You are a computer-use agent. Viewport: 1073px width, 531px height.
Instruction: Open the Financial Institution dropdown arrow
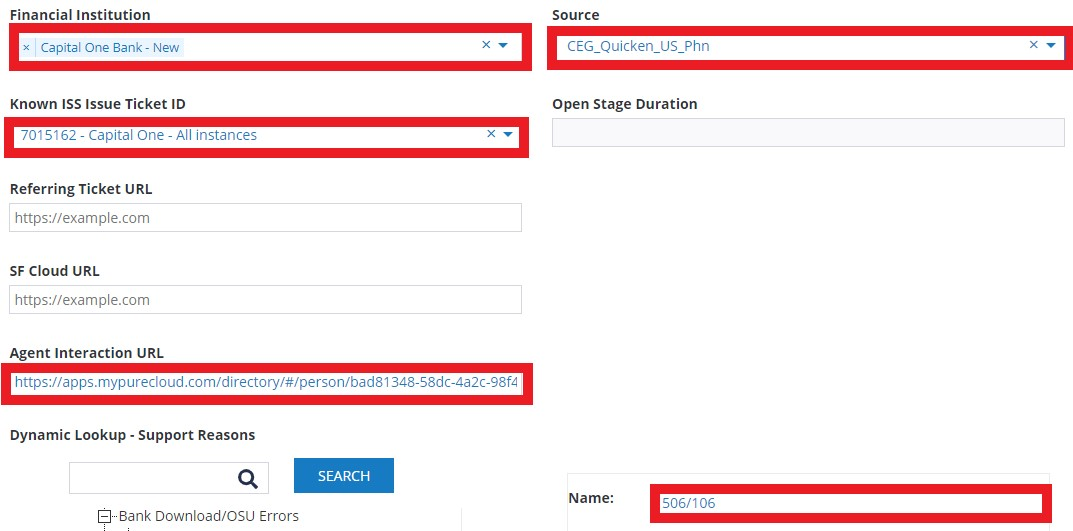point(503,45)
